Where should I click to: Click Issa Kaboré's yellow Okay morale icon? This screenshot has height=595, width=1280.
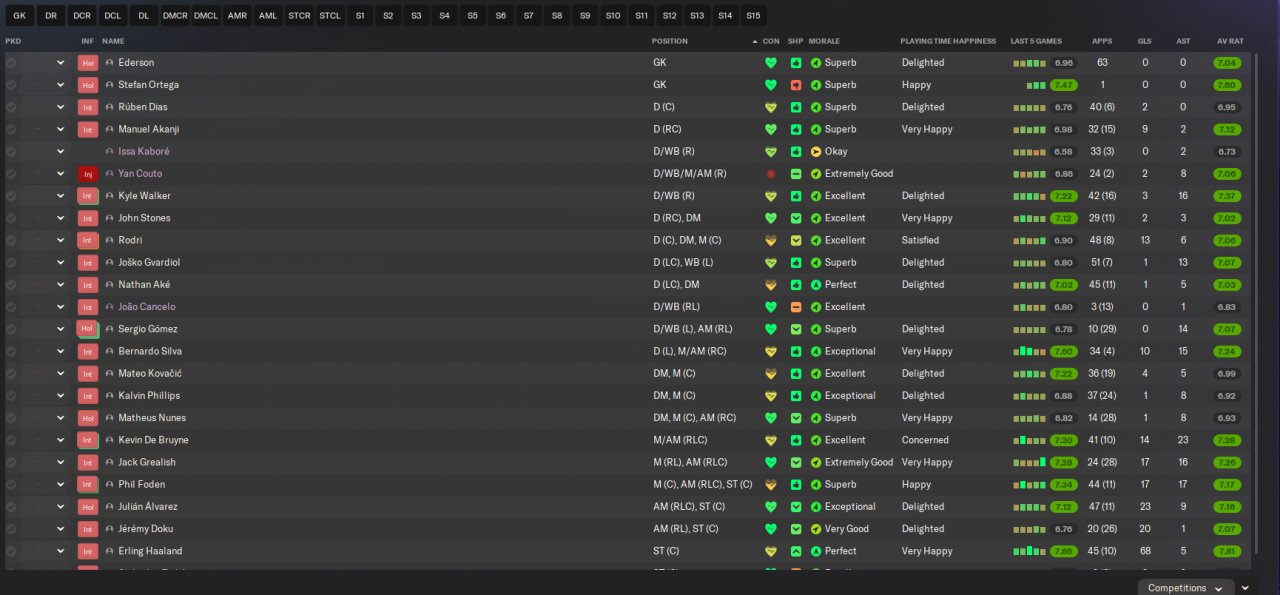point(816,152)
